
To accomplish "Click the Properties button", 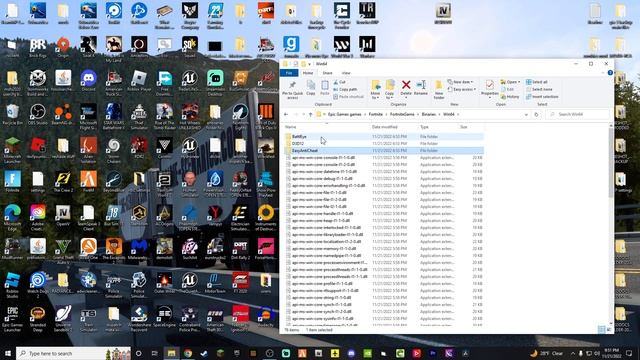I will click(489, 88).
